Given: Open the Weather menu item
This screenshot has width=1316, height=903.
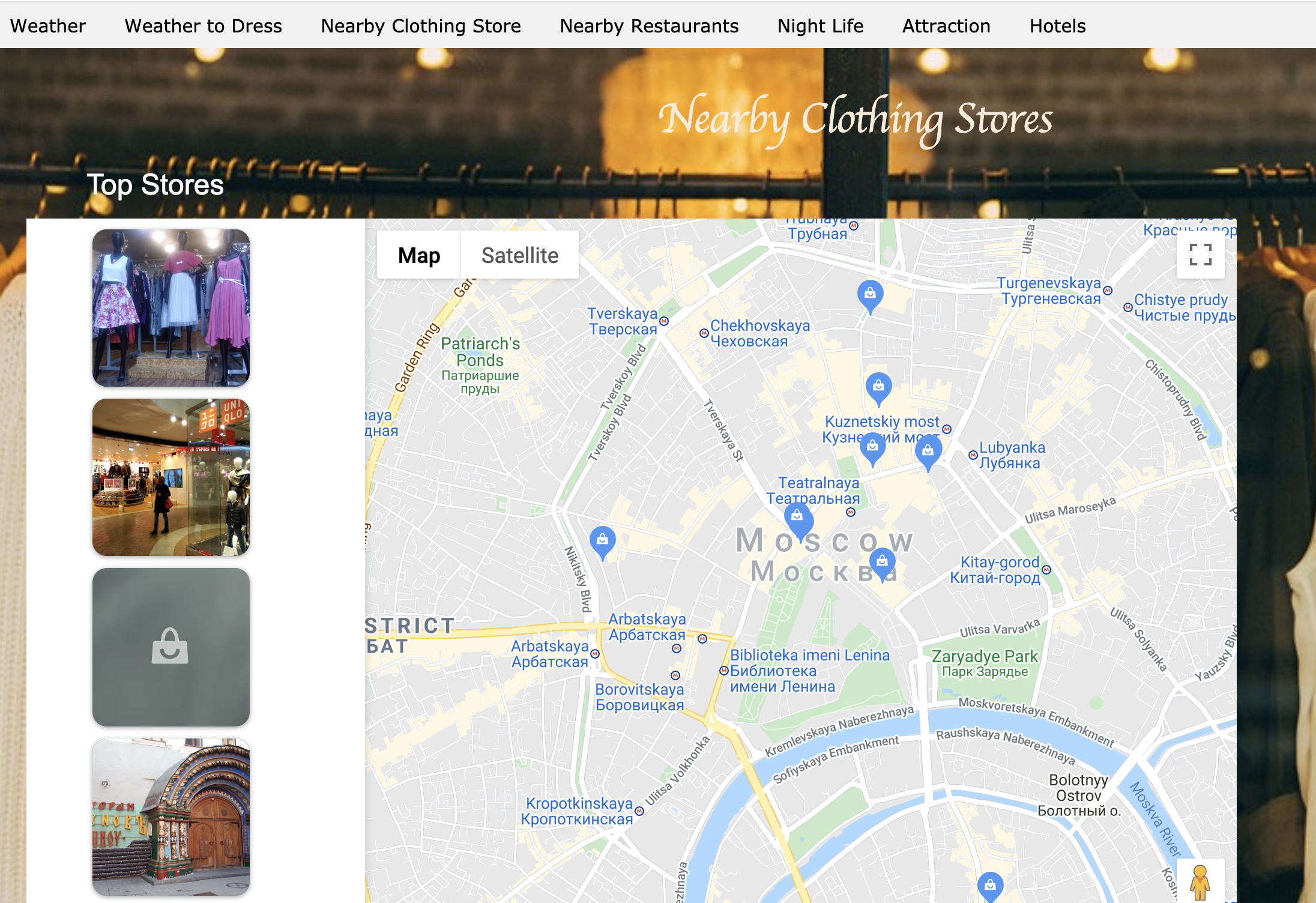Looking at the screenshot, I should click(x=48, y=26).
